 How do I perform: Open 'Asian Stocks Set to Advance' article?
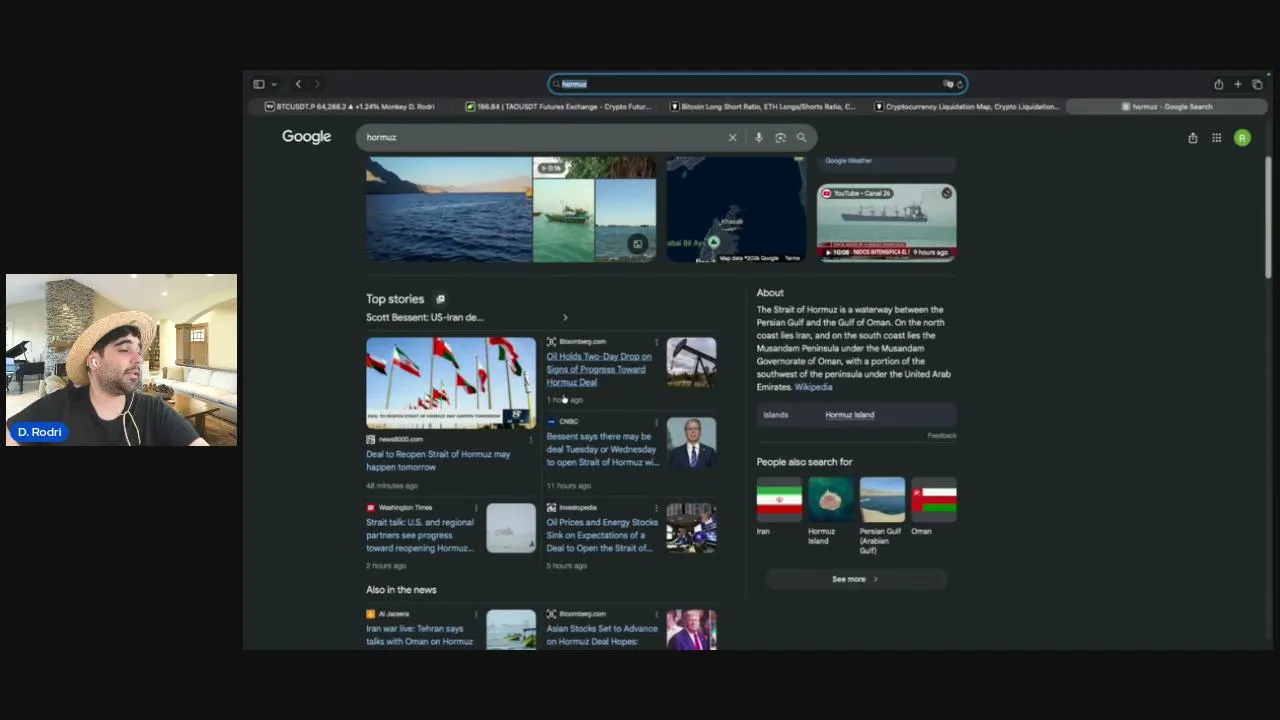point(602,635)
